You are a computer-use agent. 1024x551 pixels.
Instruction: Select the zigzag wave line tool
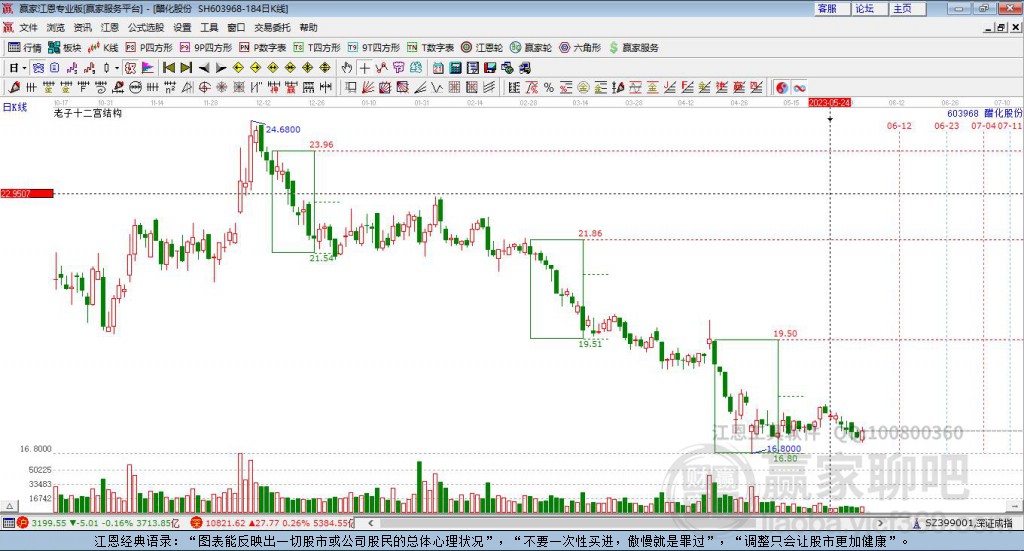click(x=437, y=87)
